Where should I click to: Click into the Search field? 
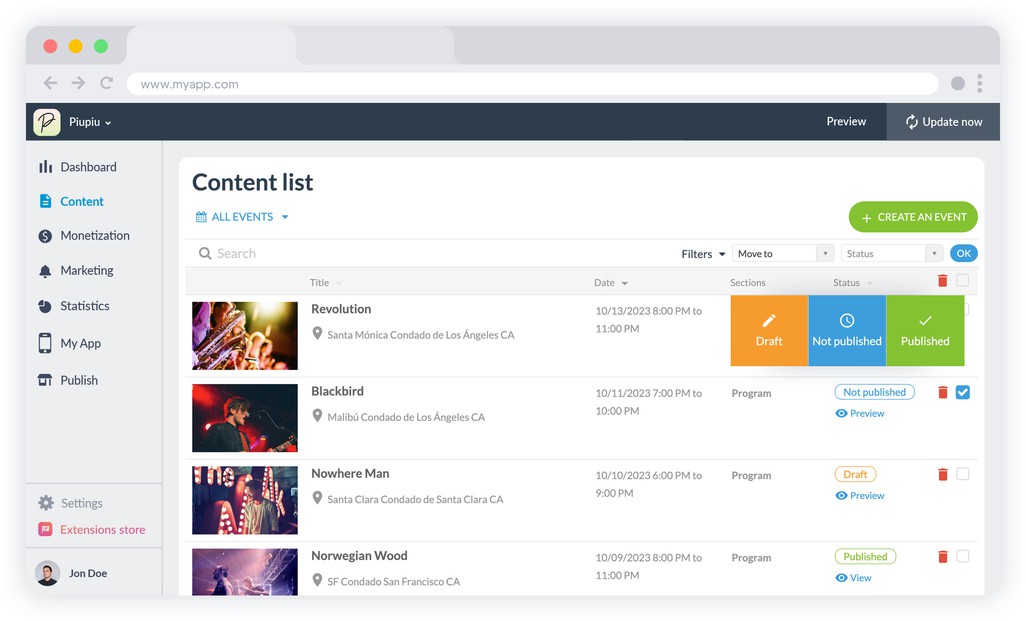click(x=400, y=254)
